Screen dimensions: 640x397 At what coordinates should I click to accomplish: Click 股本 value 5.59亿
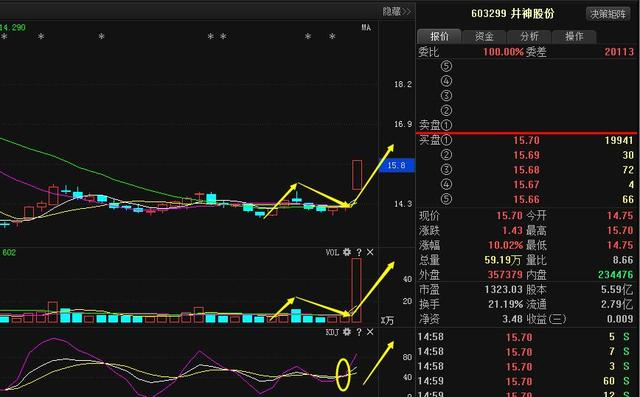(x=617, y=289)
